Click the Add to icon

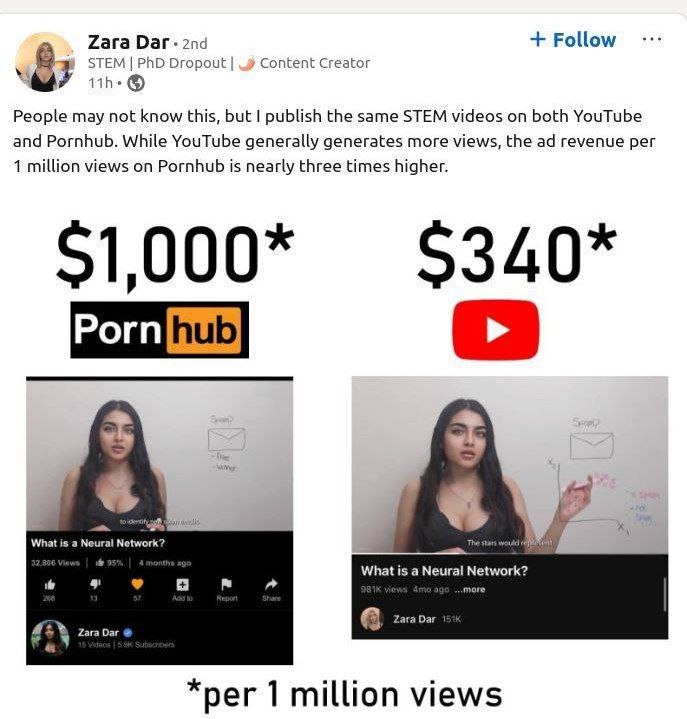pos(182,584)
